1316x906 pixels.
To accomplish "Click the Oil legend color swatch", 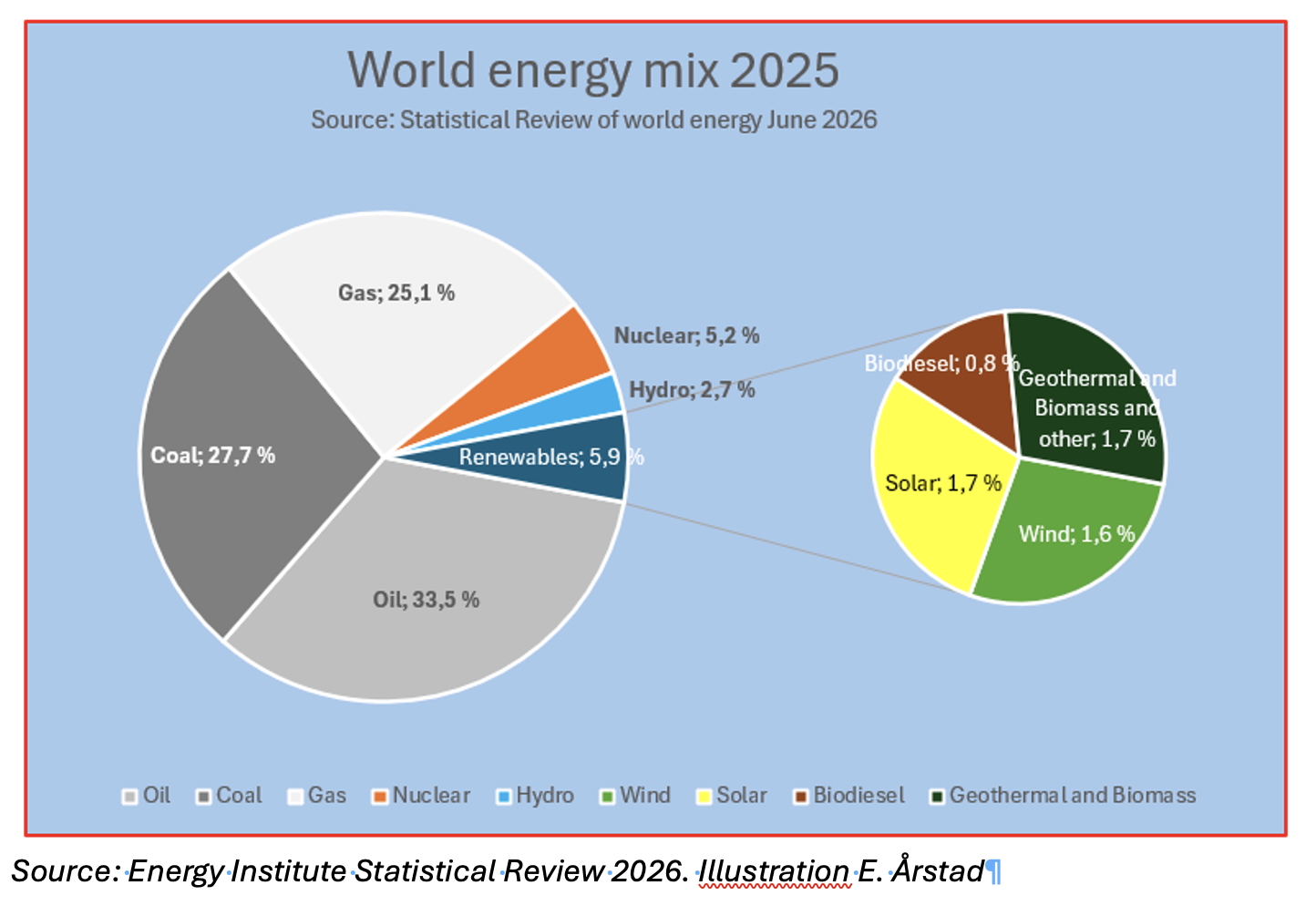I will click(x=130, y=797).
